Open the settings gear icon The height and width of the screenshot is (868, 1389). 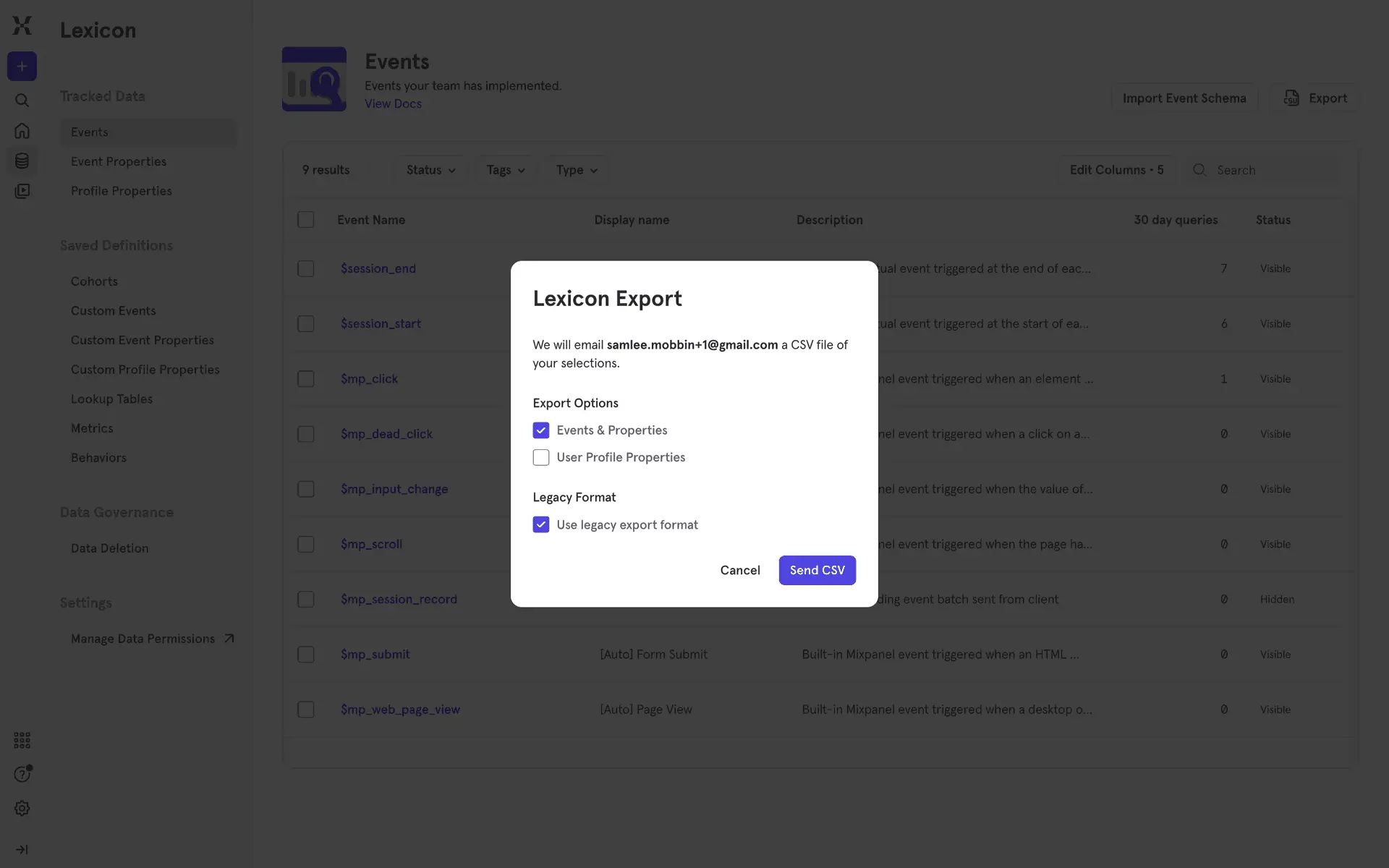coord(22,809)
